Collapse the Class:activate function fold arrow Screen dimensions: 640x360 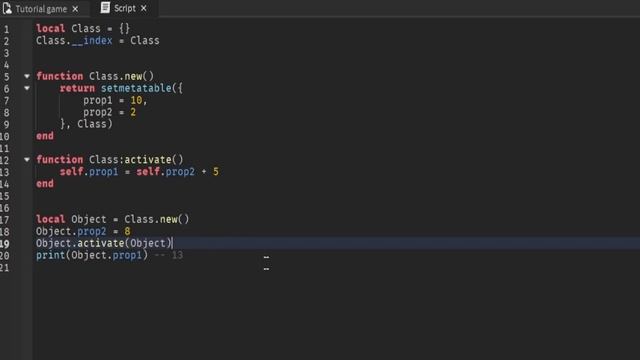point(27,159)
